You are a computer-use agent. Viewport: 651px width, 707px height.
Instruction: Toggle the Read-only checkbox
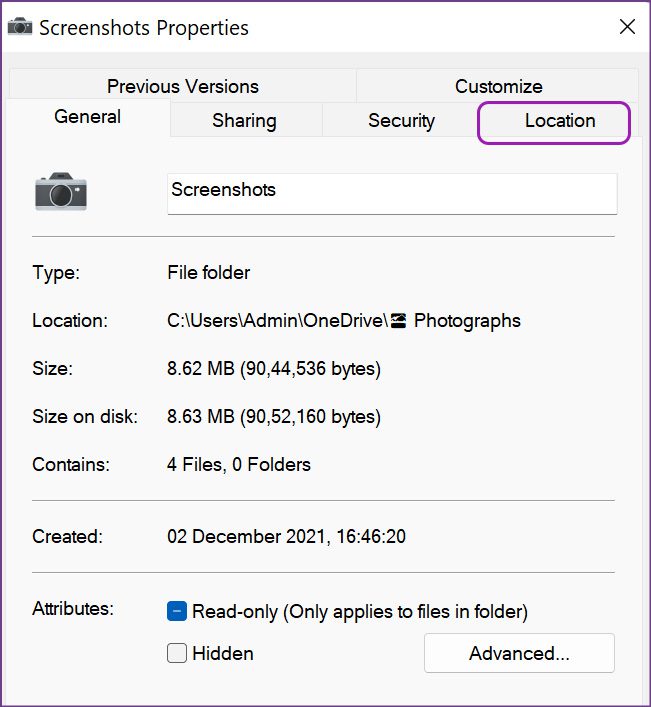click(x=177, y=611)
